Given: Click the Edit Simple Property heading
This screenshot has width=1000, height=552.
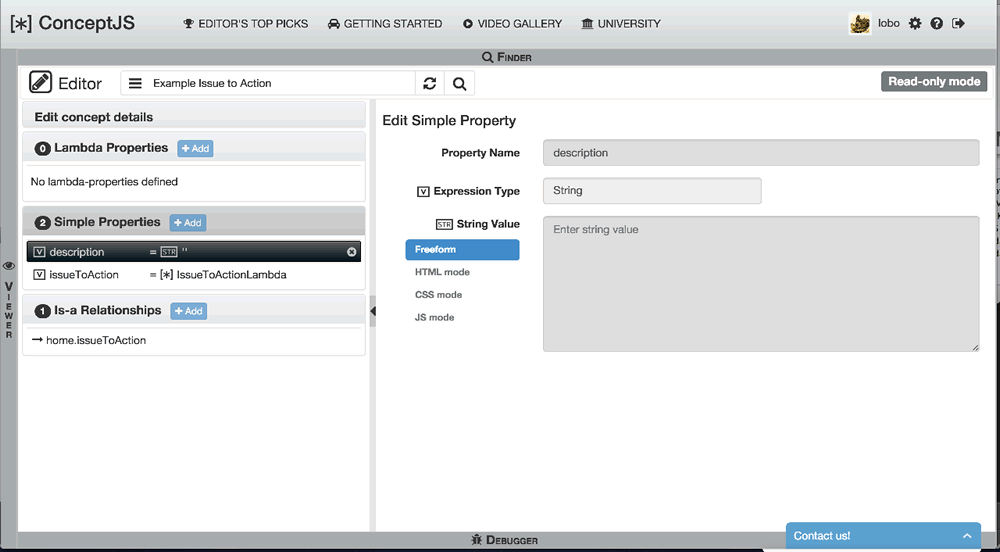Looking at the screenshot, I should coord(449,120).
